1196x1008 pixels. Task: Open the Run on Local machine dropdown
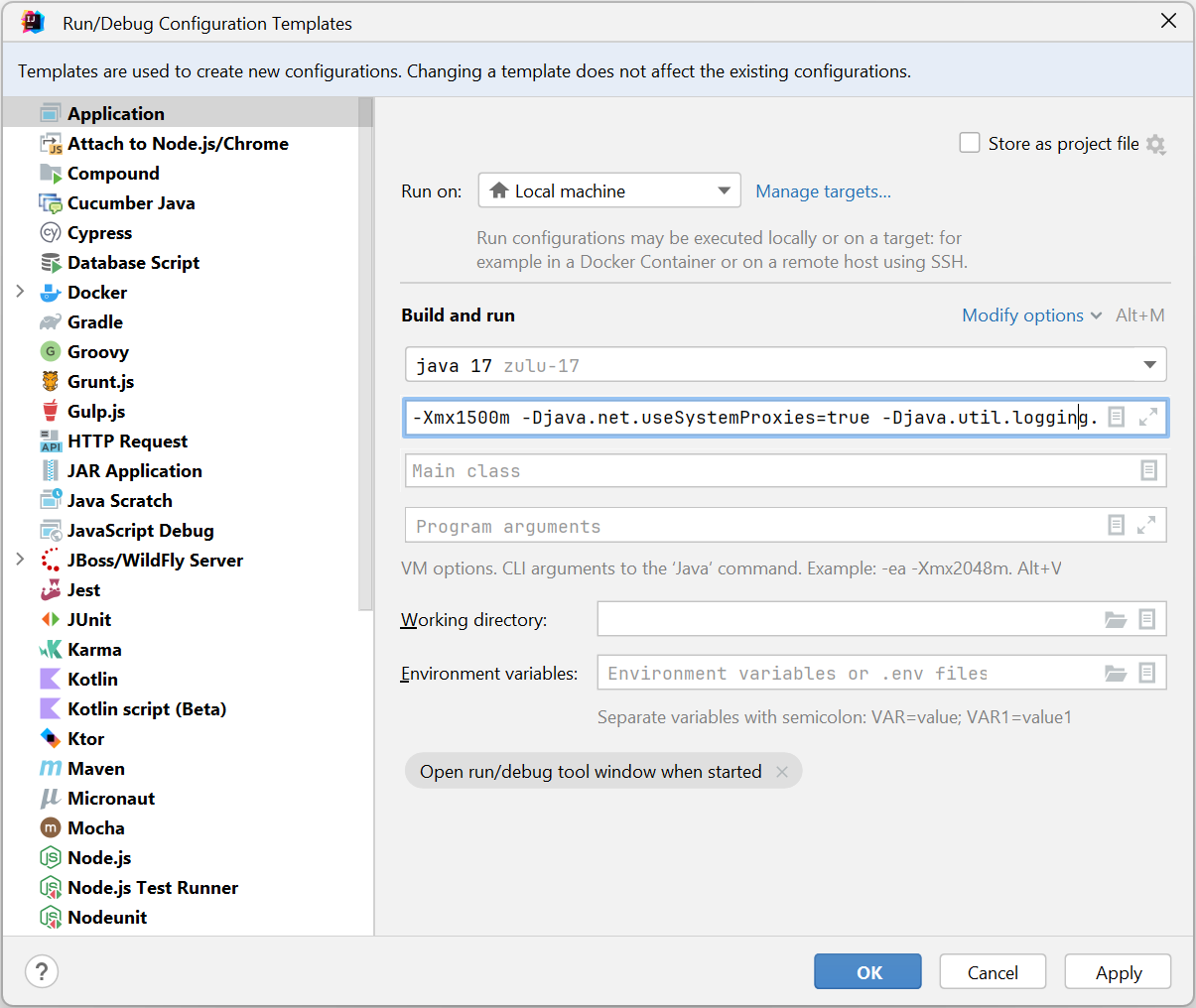tap(609, 190)
